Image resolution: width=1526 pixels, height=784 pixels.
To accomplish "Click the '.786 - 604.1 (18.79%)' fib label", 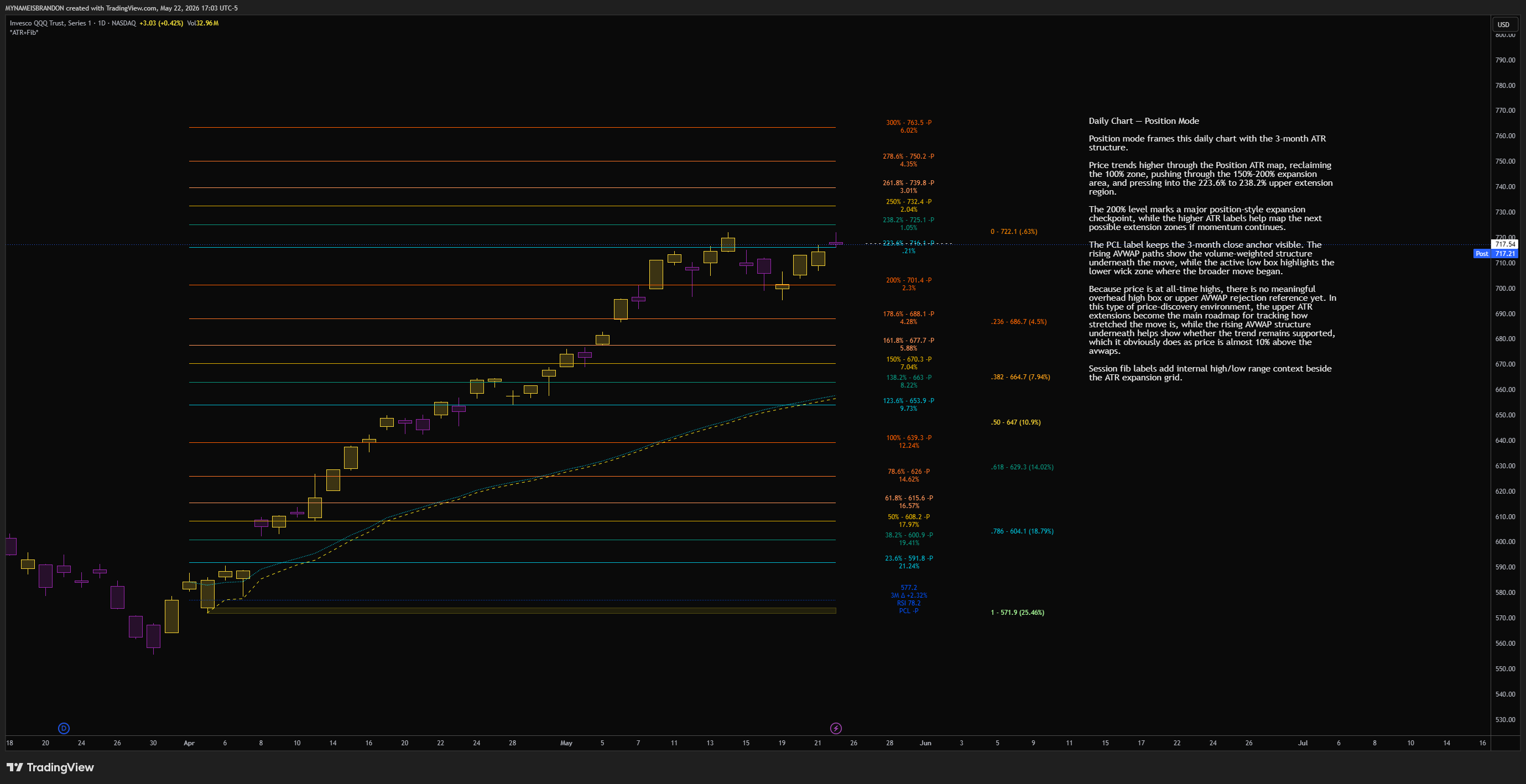I will (1022, 531).
